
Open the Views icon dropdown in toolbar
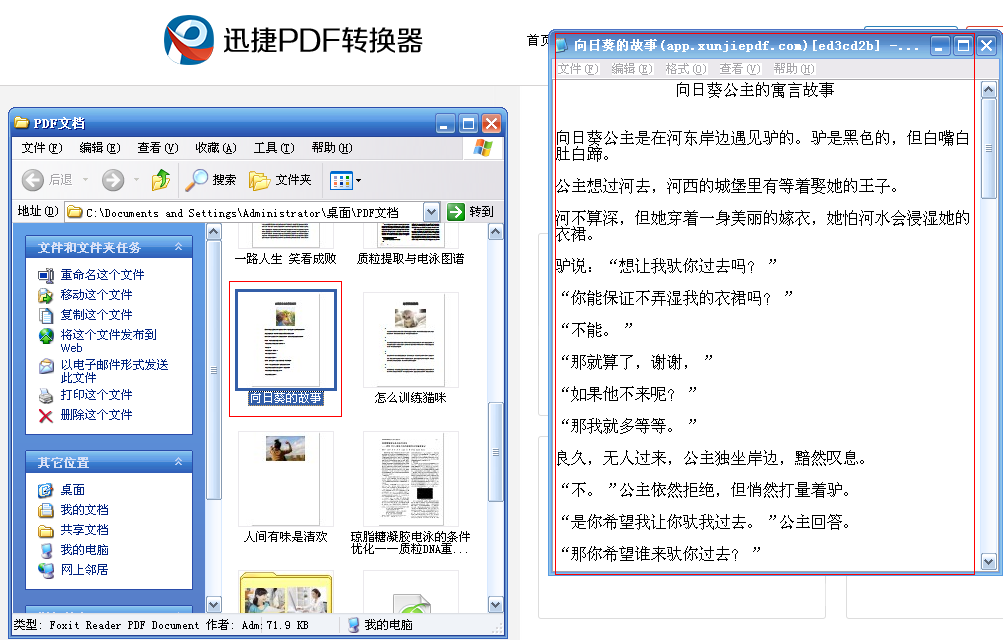point(346,181)
